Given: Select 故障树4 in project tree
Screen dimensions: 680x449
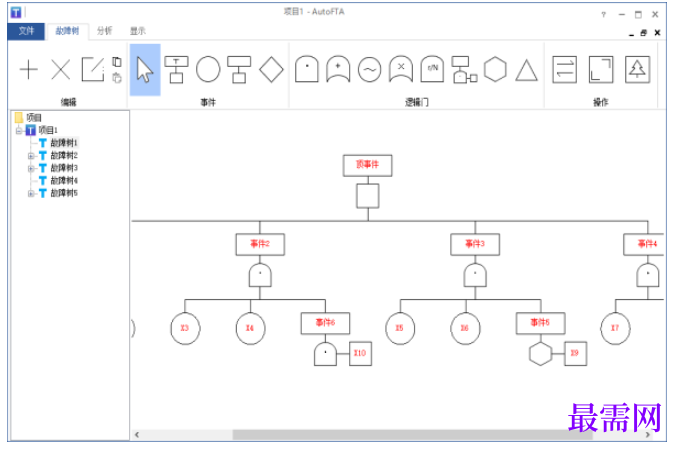Looking at the screenshot, I should 64,180.
